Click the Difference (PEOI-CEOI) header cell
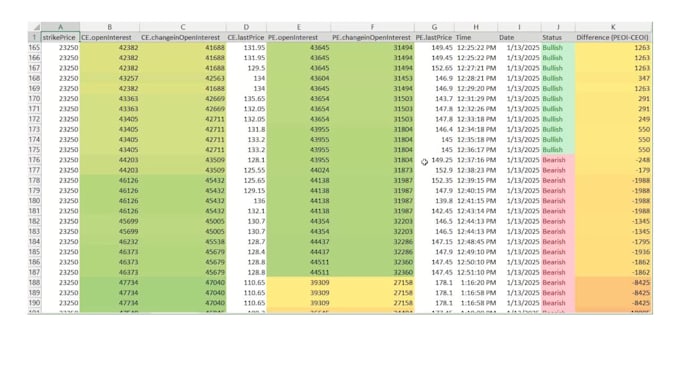 click(x=613, y=37)
